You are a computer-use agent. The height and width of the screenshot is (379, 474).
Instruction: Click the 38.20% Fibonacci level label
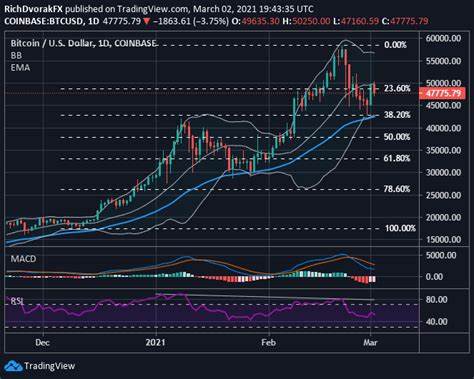tap(397, 115)
